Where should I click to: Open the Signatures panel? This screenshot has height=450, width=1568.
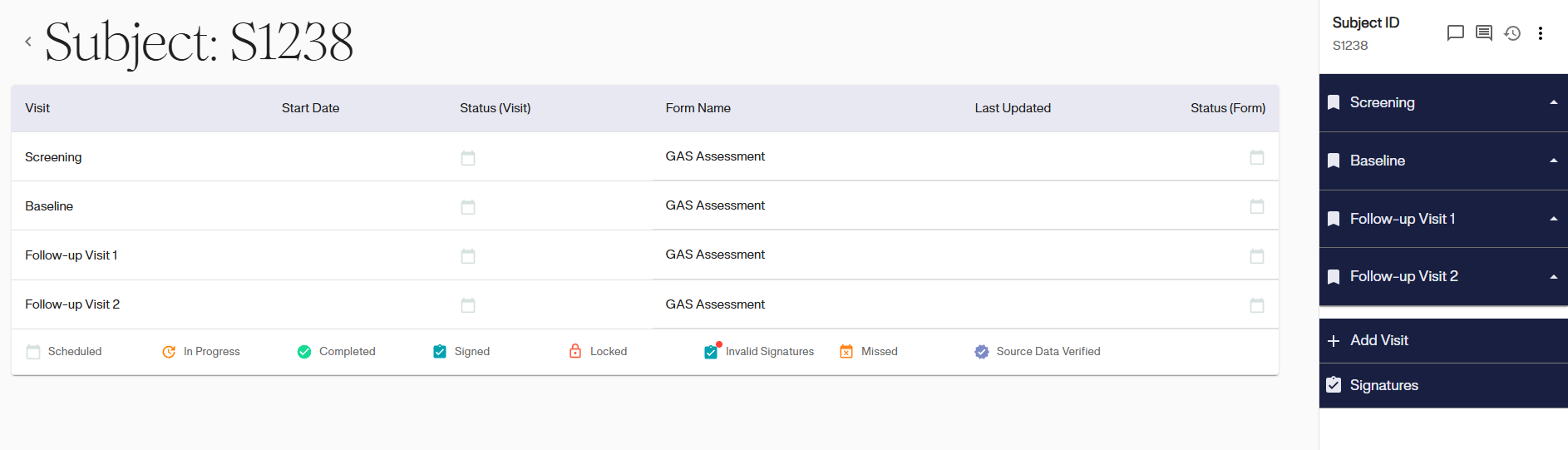point(1383,385)
